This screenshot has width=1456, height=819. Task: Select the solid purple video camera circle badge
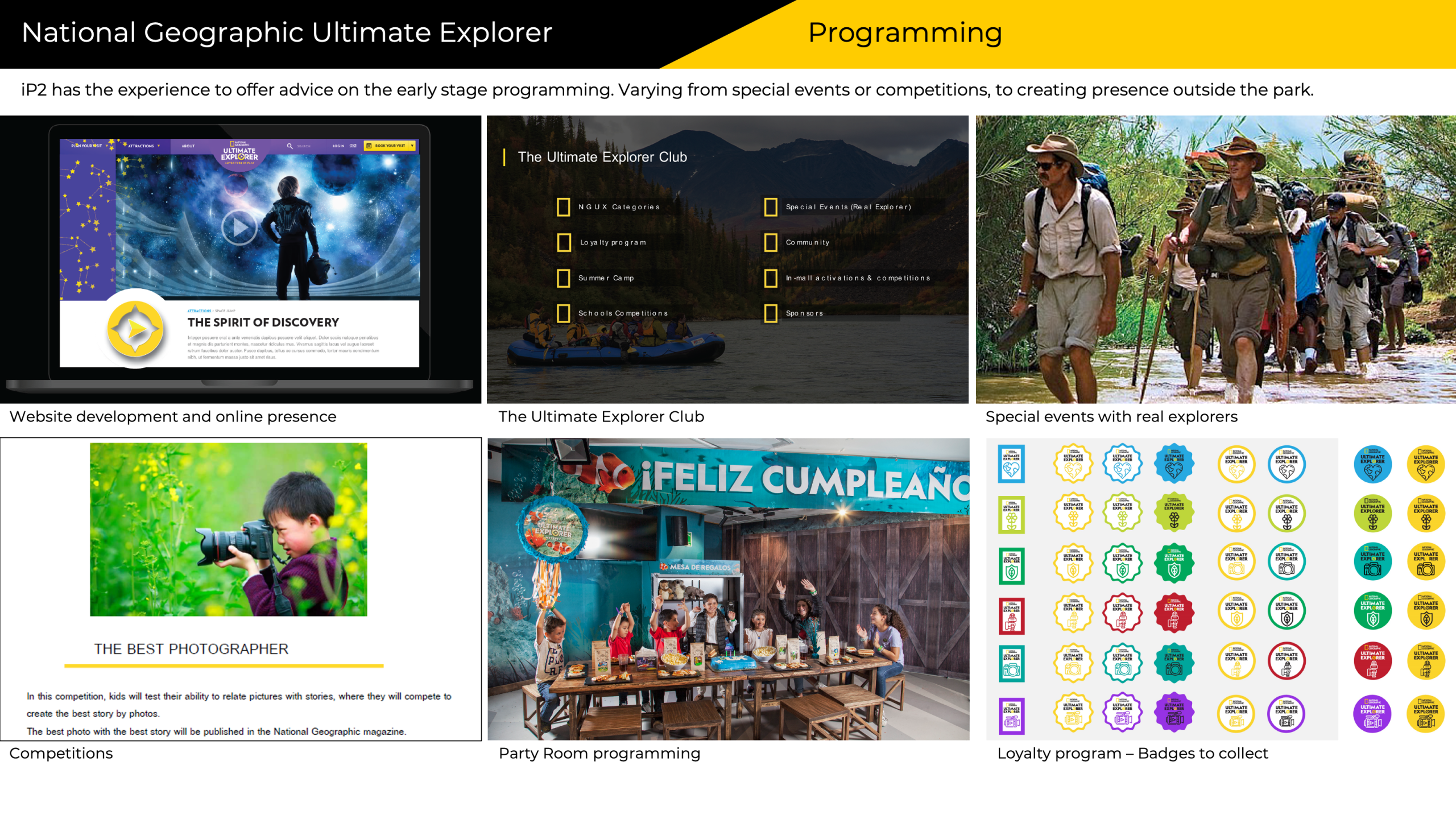click(x=1372, y=714)
